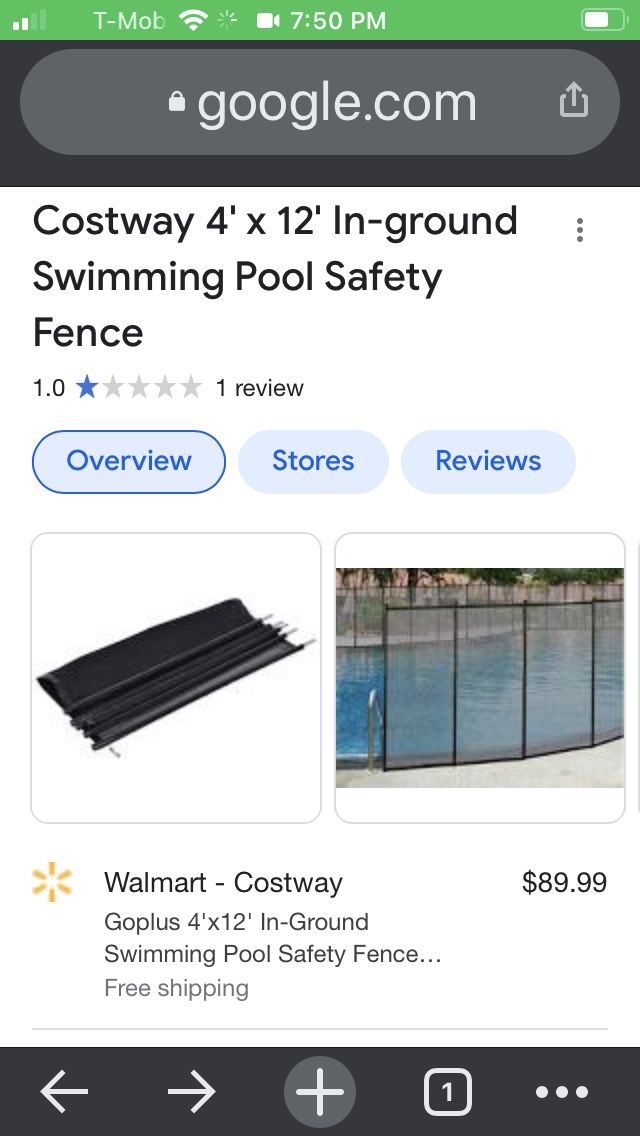Open the three-dot product options menu

(579, 231)
